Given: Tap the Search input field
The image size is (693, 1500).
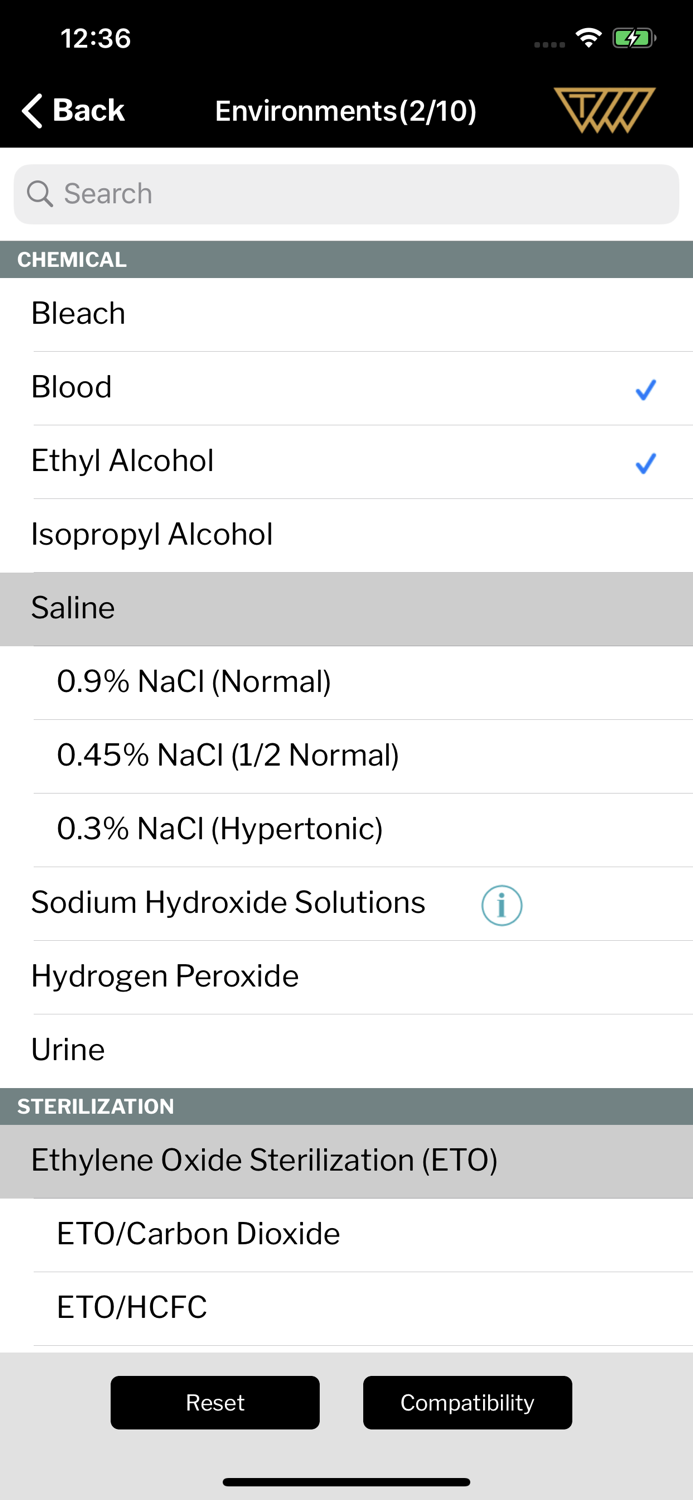Looking at the screenshot, I should [346, 193].
